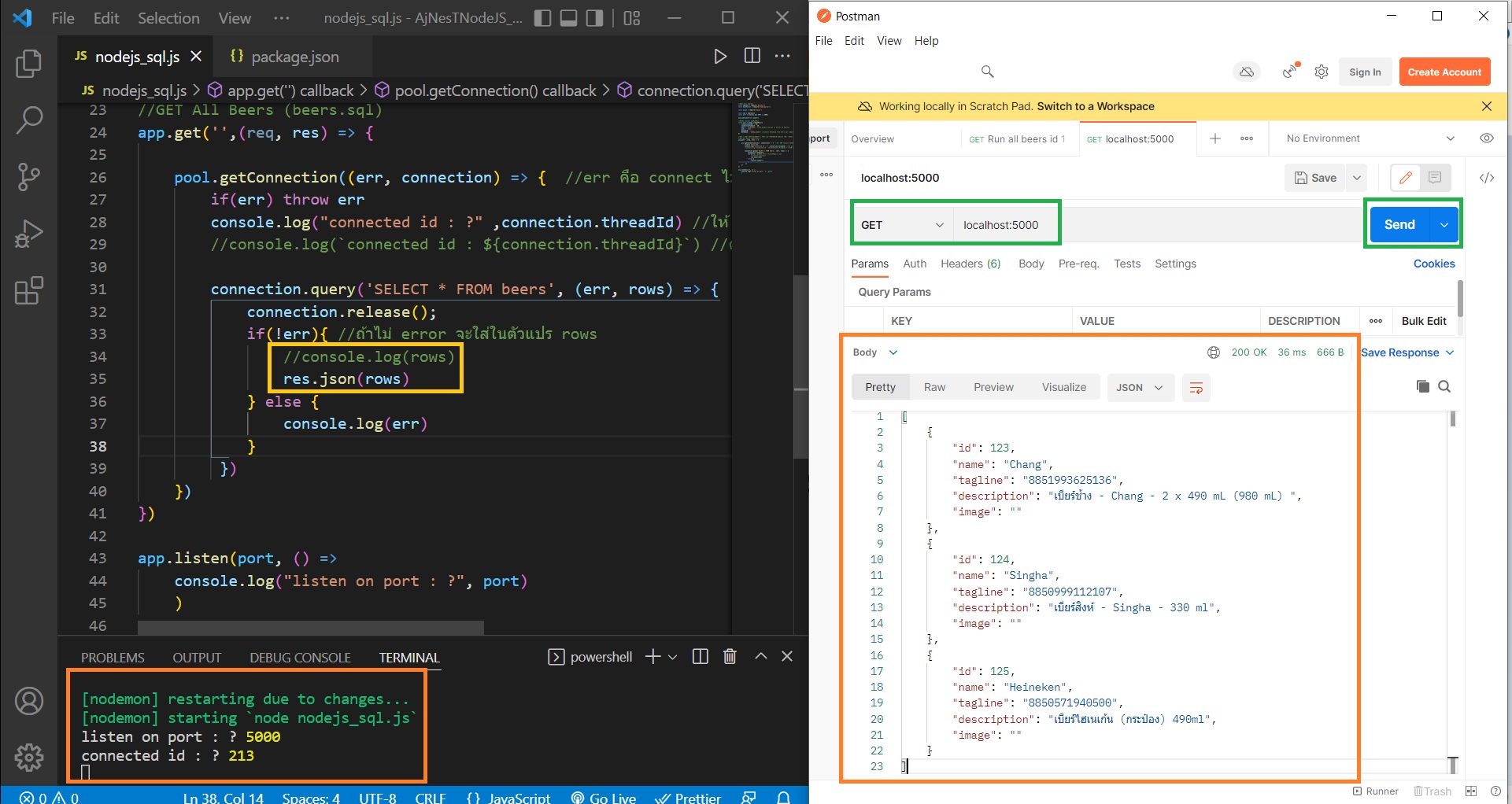Select the Headers tab in Postman

[970, 264]
